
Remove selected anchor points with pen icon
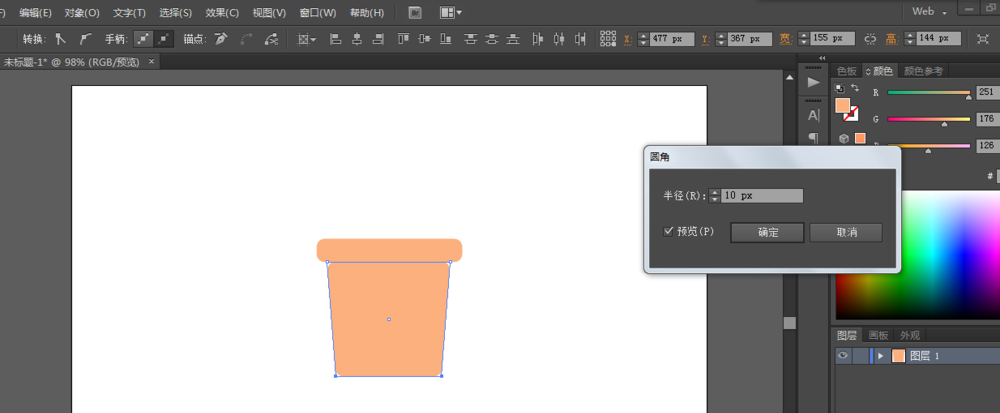tap(221, 40)
